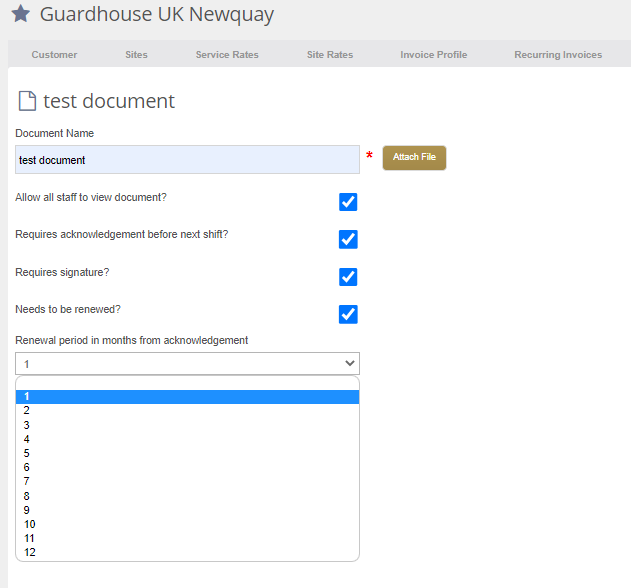
Task: Open the Site Rates tab
Action: 330,55
